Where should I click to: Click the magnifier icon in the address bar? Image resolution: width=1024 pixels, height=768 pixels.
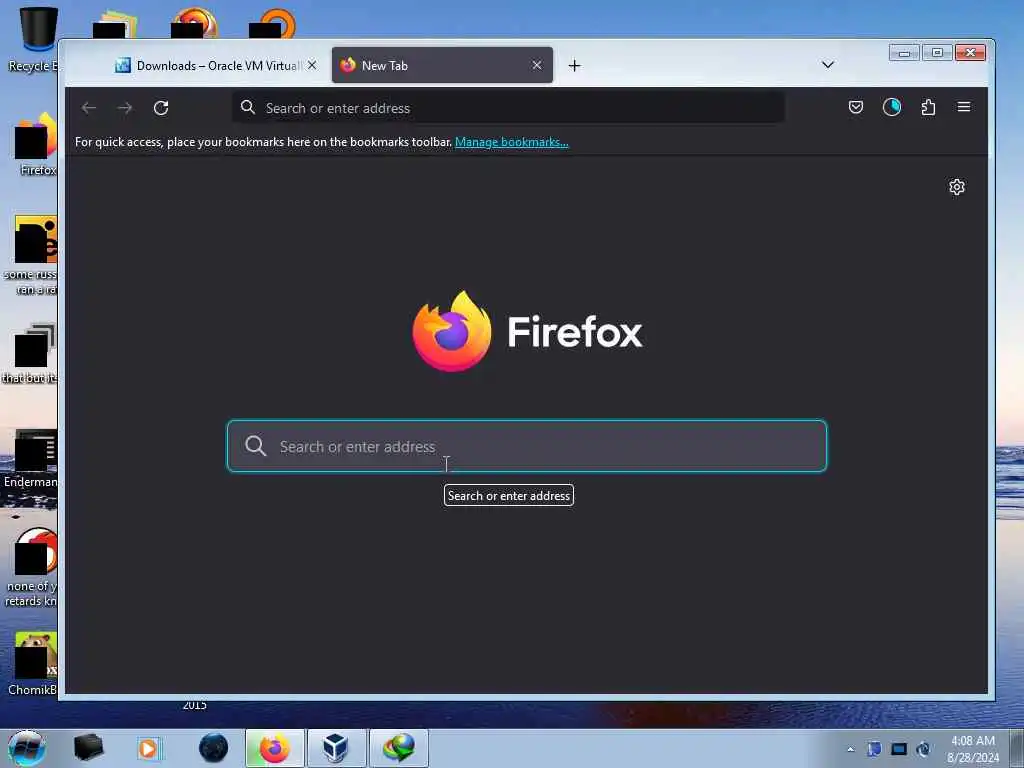point(248,107)
